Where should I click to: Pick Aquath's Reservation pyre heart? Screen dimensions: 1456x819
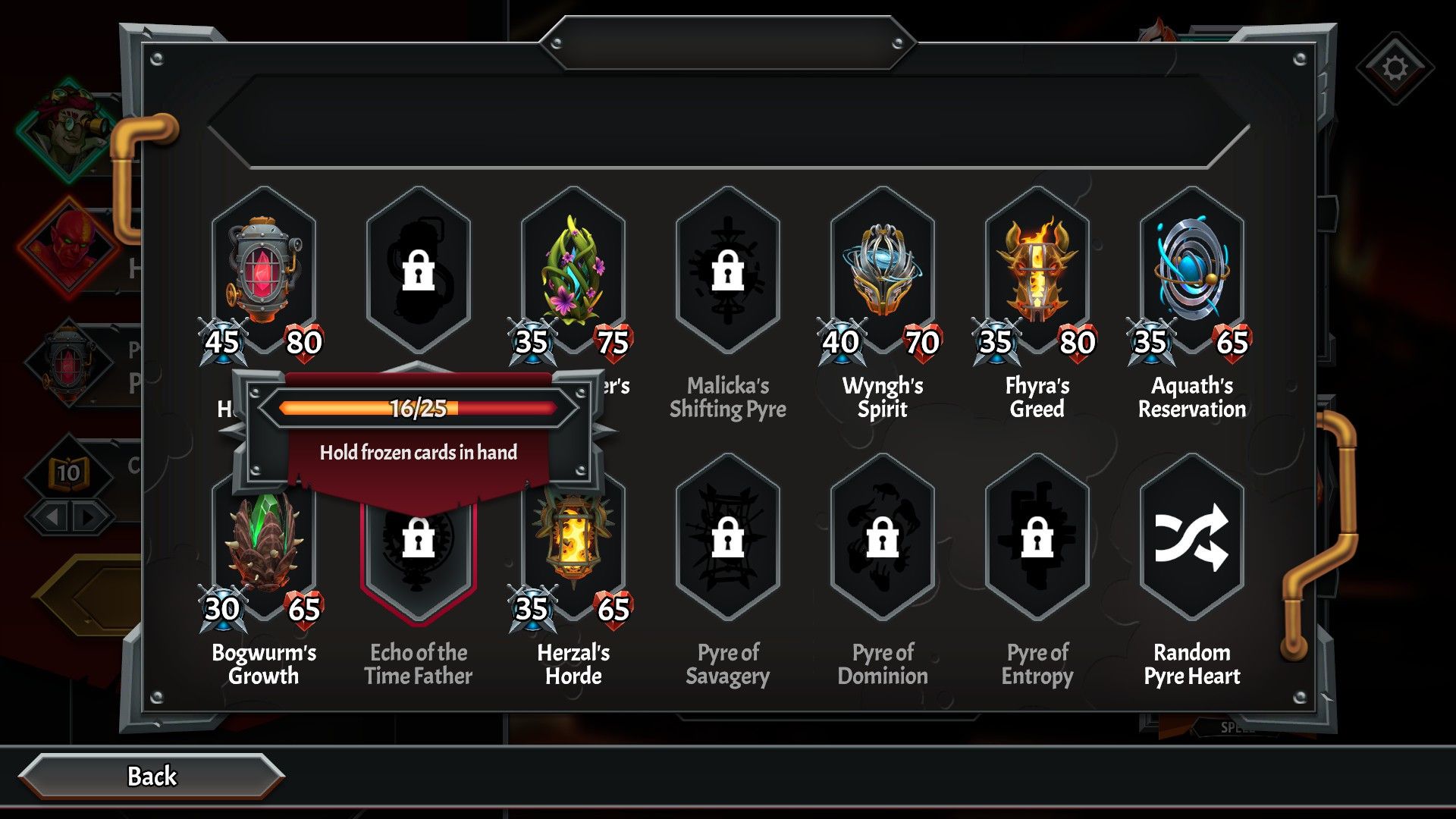tap(1192, 270)
